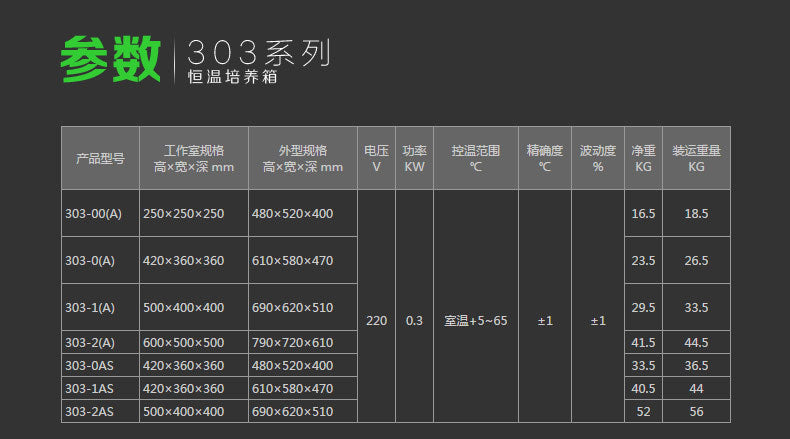
Task: Select the 净重 KG column header
Action: click(643, 159)
